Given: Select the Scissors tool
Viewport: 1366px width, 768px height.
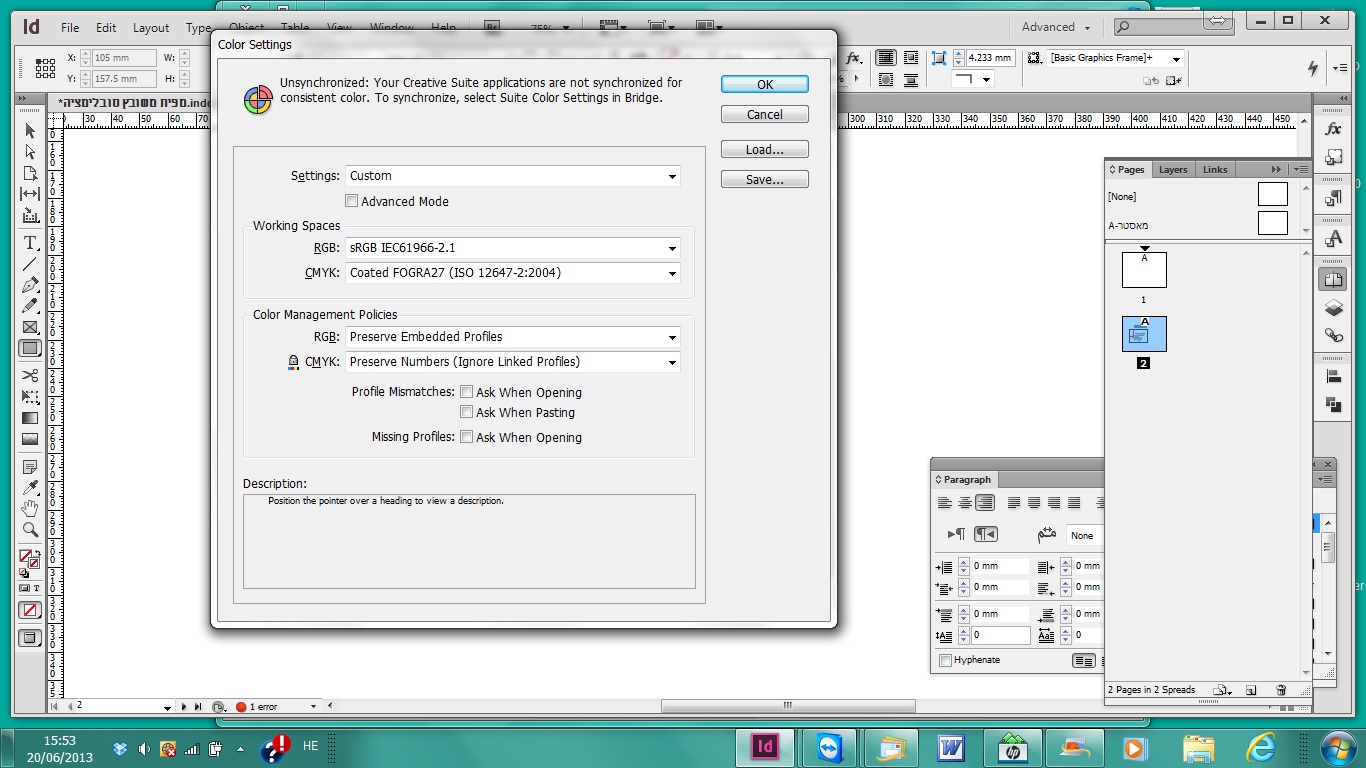Looking at the screenshot, I should (30, 376).
